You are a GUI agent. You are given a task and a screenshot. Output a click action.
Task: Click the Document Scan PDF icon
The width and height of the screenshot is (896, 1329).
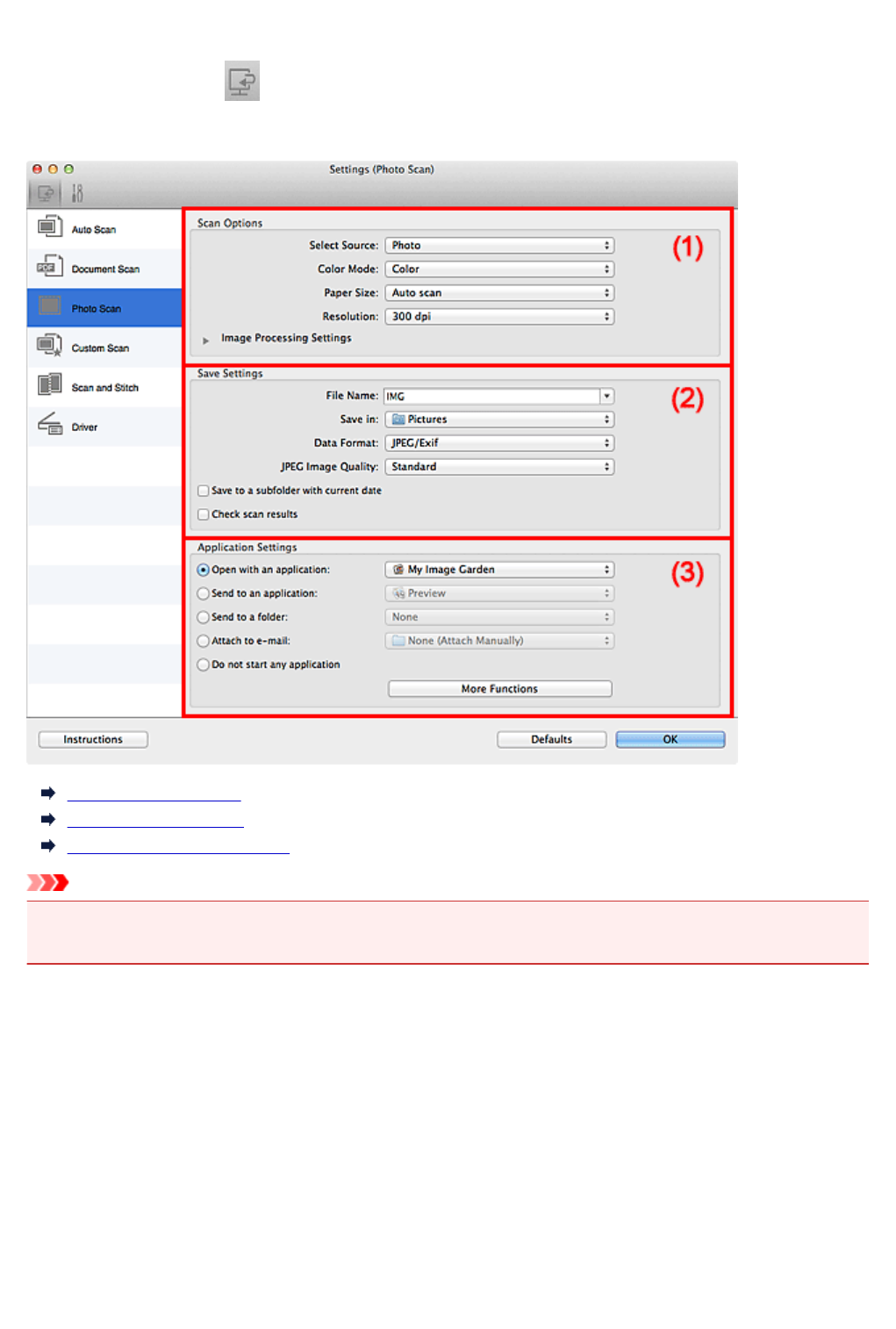click(x=50, y=267)
